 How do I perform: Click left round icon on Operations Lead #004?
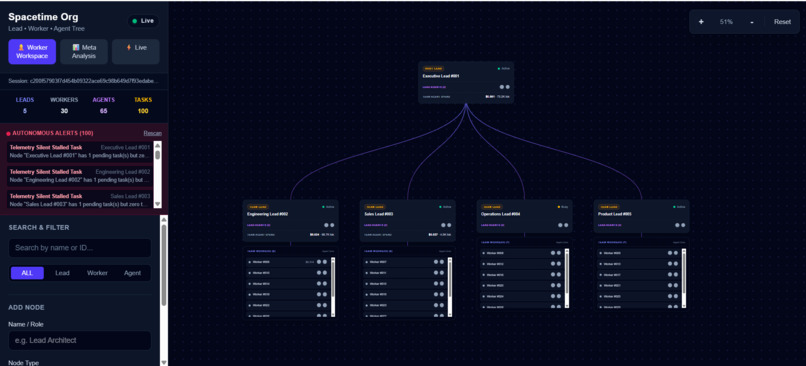coord(560,225)
